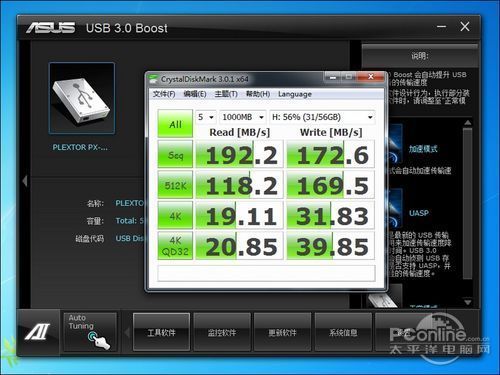The height and width of the screenshot is (375, 500).
Task: Click the ASUS AI Suite logo button
Action: coord(38,332)
